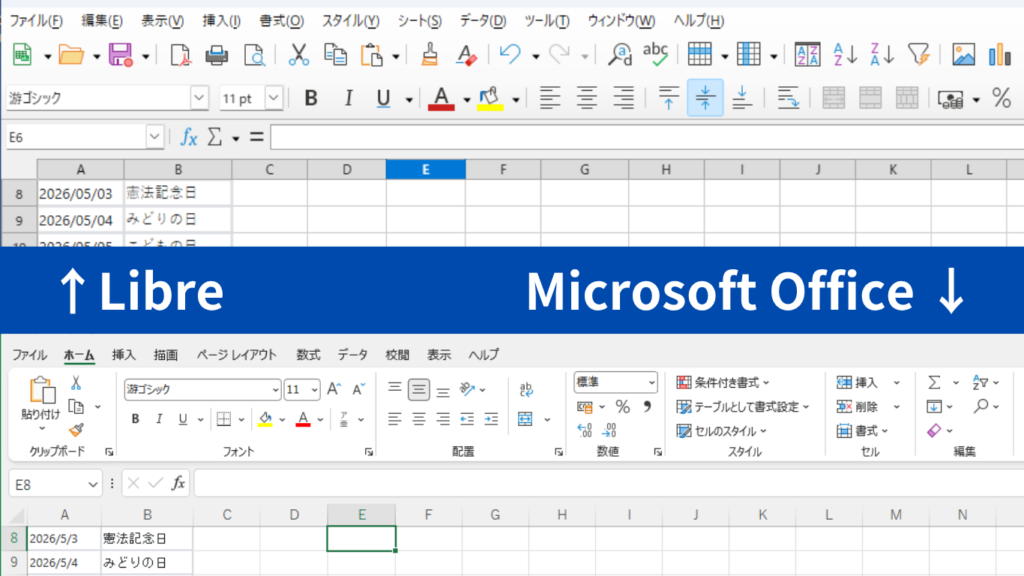1024x576 pixels.
Task: Open the Paste dropdown arrow in LibreOffice
Action: coord(396,57)
